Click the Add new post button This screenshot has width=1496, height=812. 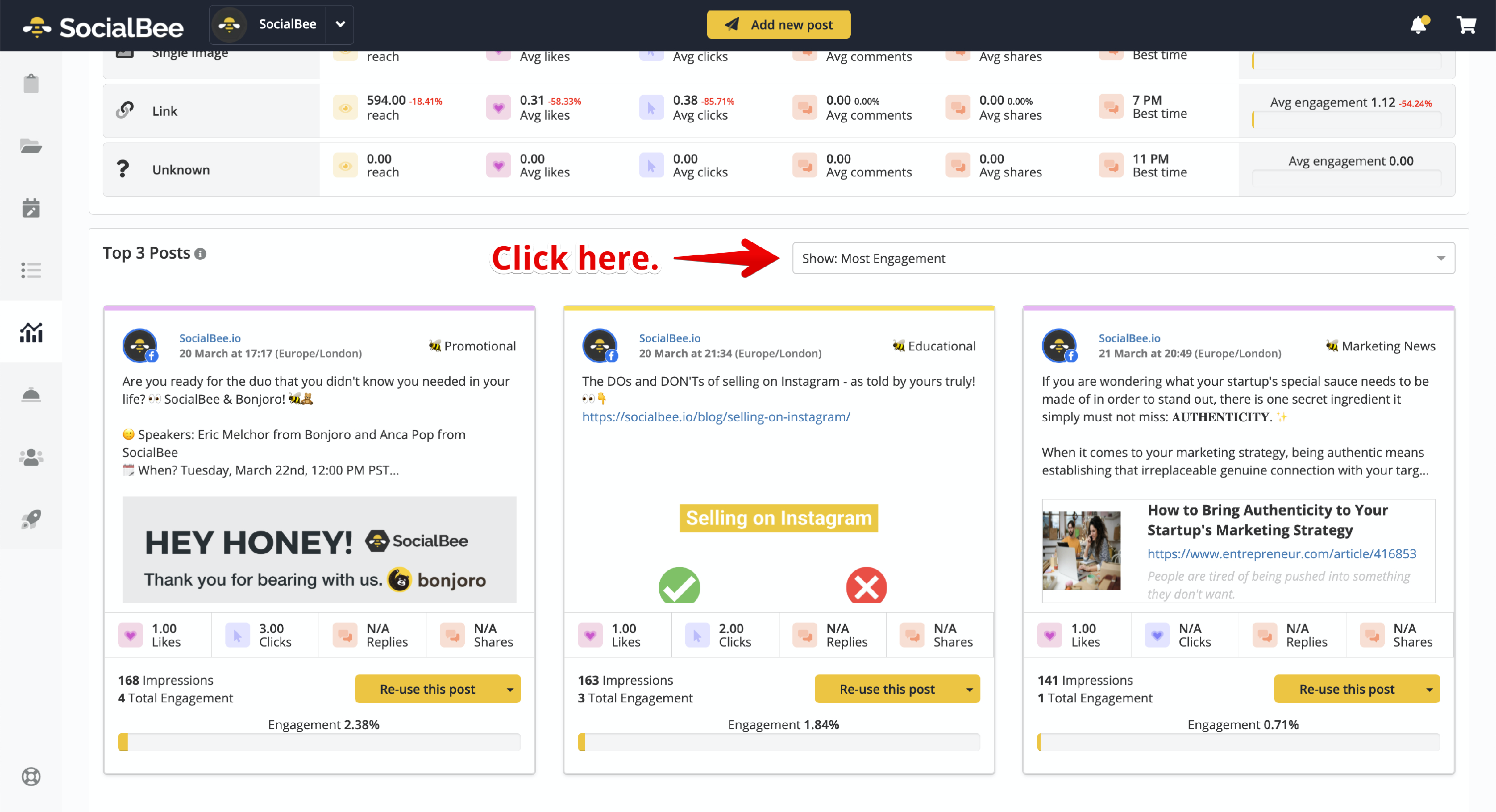pyautogui.click(x=778, y=24)
